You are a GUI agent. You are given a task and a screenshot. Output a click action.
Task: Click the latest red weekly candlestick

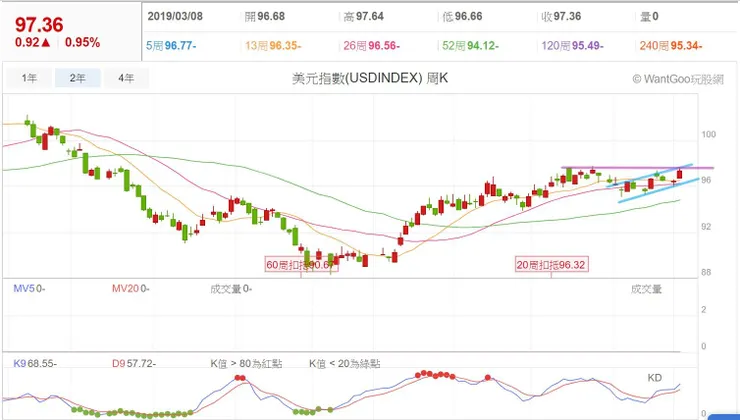click(680, 174)
